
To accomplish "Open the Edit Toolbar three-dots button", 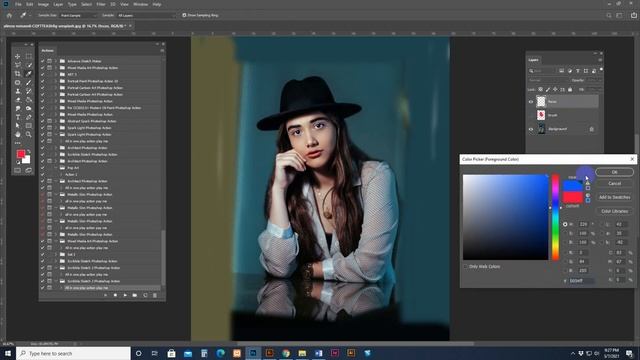I will pyautogui.click(x=18, y=143).
